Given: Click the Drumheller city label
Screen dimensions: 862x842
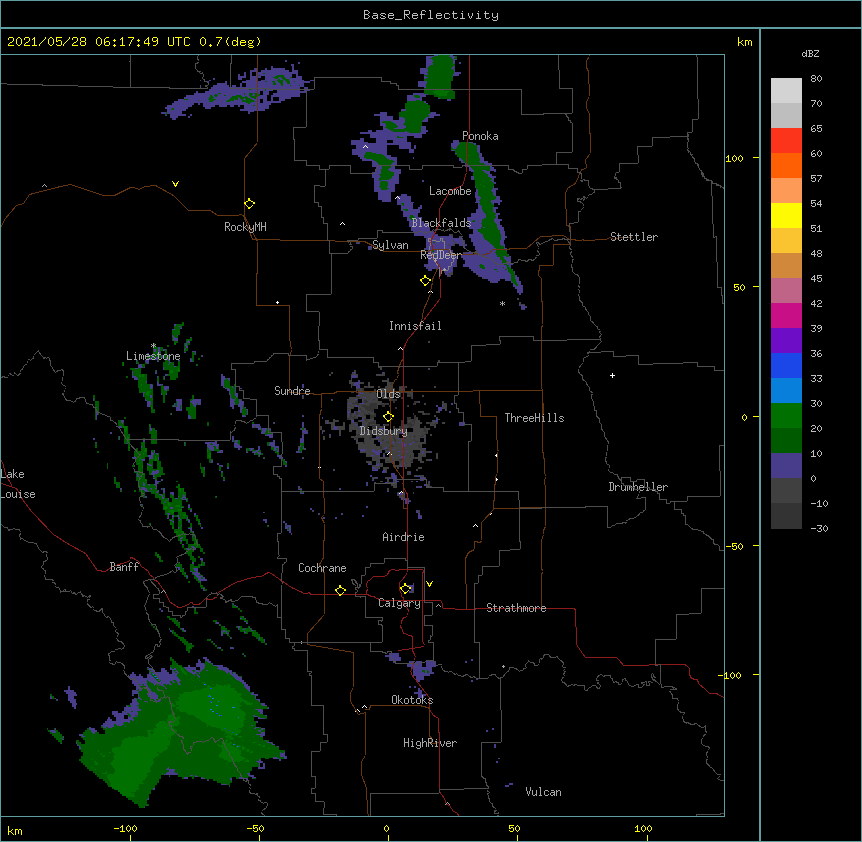Looking at the screenshot, I should click(638, 487).
